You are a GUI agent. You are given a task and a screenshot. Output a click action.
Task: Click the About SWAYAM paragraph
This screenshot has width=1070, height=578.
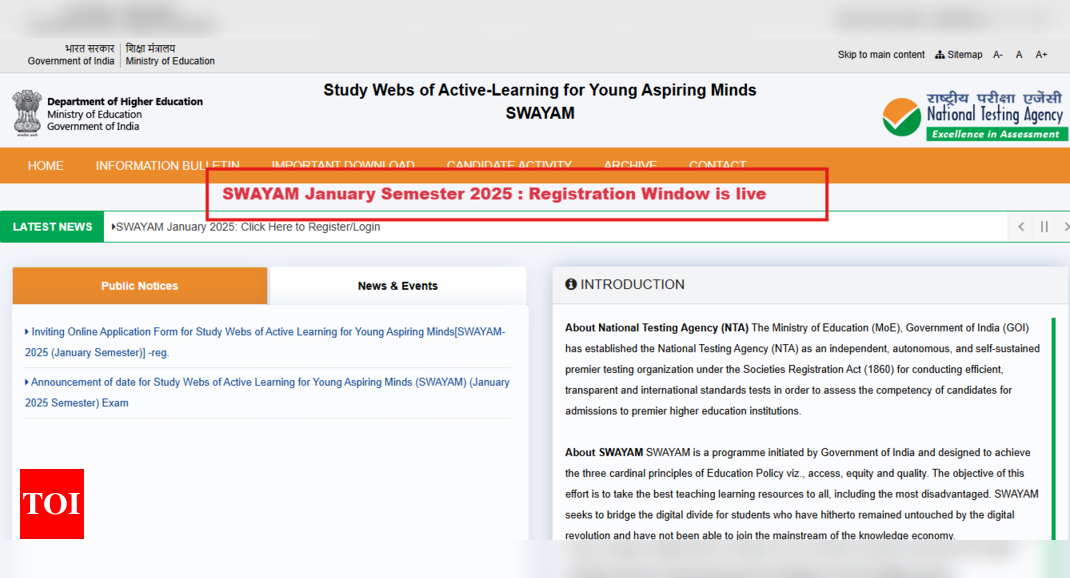pyautogui.click(x=802, y=494)
